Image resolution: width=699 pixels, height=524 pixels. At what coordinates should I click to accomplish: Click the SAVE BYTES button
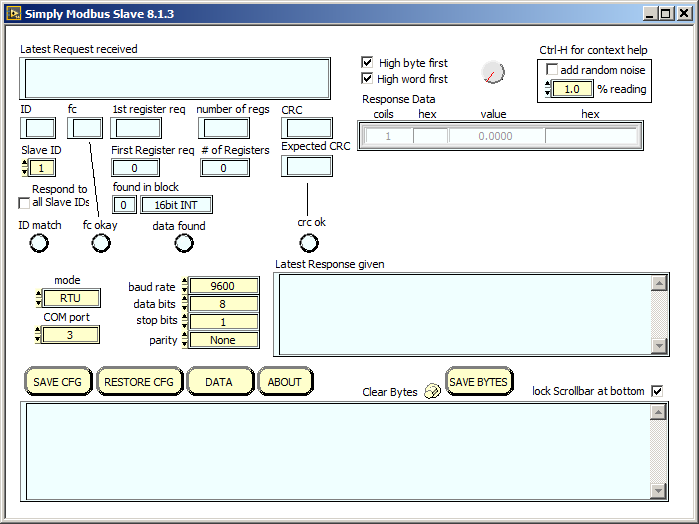click(479, 382)
